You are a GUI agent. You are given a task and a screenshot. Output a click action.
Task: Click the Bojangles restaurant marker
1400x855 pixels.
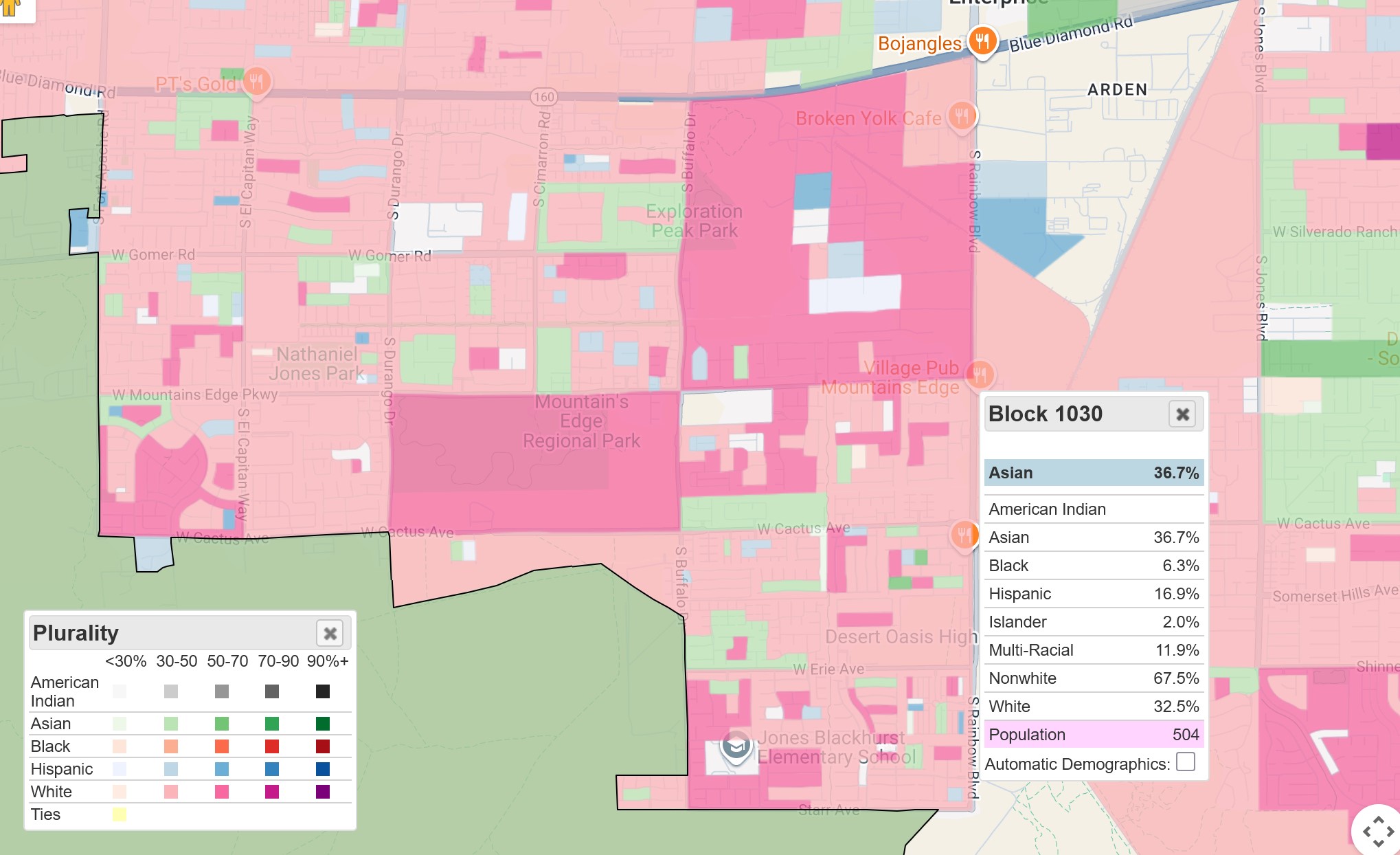982,41
